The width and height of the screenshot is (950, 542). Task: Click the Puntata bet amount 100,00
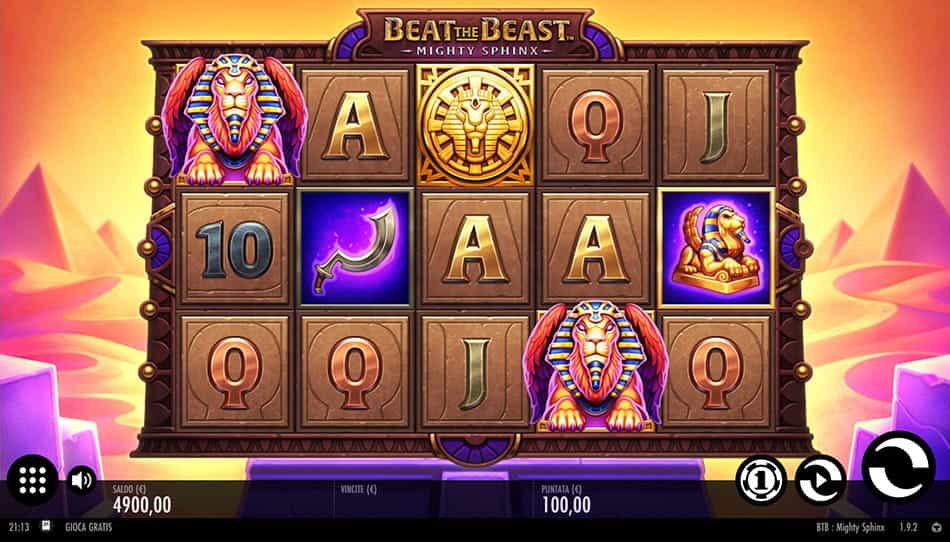pyautogui.click(x=566, y=504)
